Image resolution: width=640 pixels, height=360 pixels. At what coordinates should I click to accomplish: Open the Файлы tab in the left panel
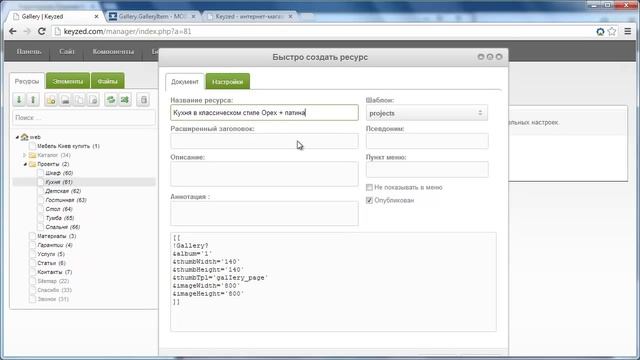click(108, 81)
